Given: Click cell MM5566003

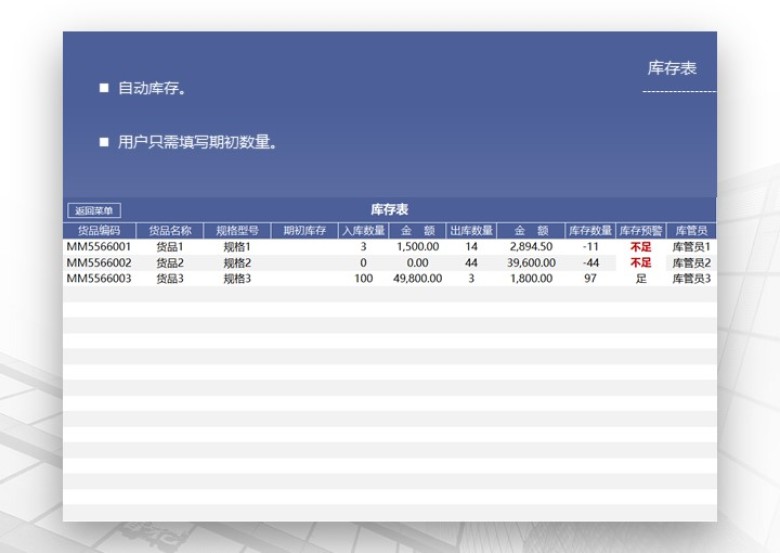Looking at the screenshot, I should (x=99, y=278).
